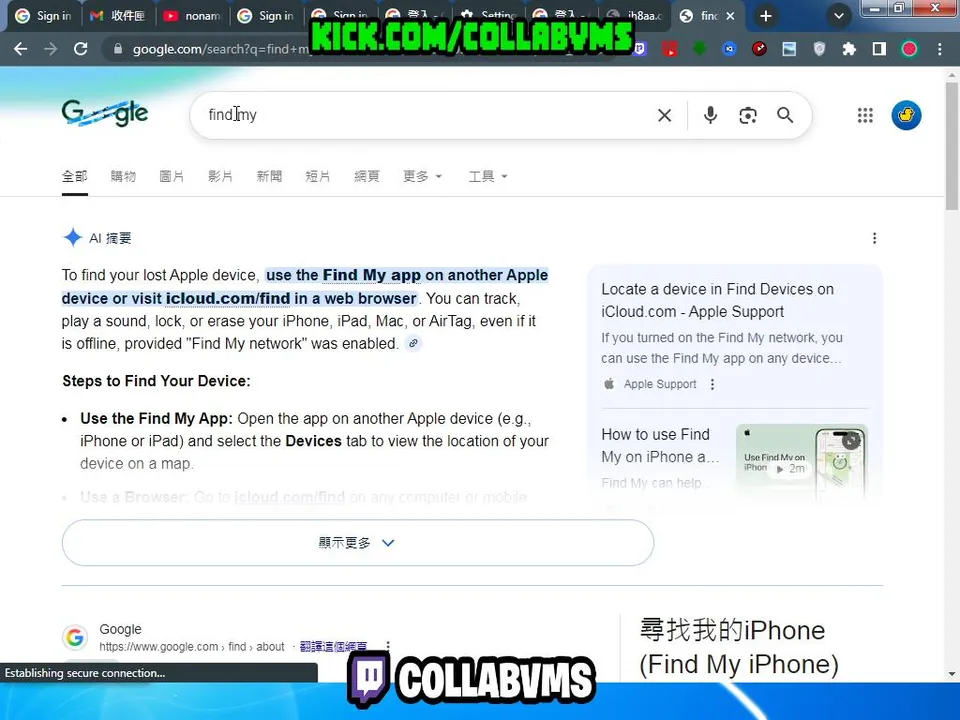Expand AI summary with 顯示更多
This screenshot has width=960, height=720.
pos(358,542)
